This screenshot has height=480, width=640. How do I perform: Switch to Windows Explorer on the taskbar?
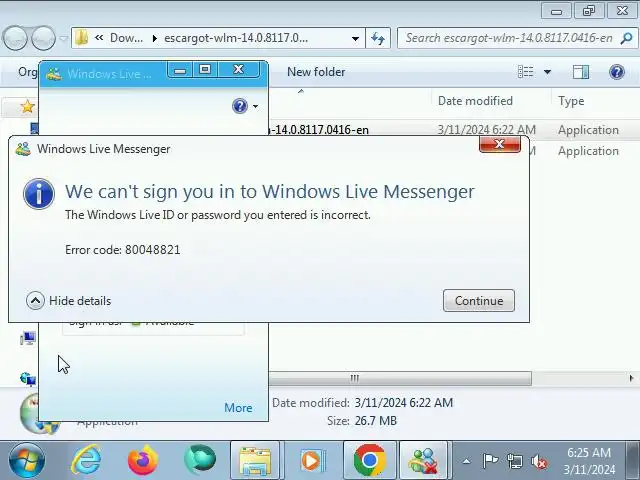click(255, 460)
